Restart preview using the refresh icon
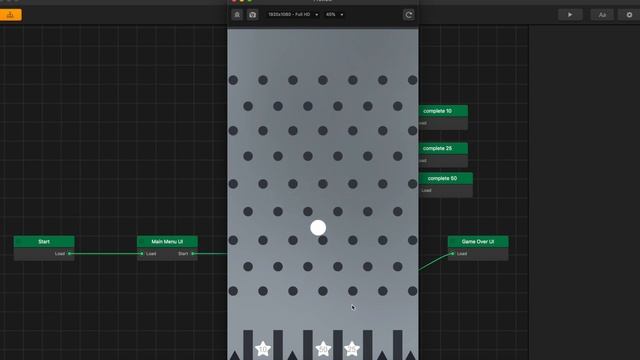Screen dimensions: 640x360 409,15
